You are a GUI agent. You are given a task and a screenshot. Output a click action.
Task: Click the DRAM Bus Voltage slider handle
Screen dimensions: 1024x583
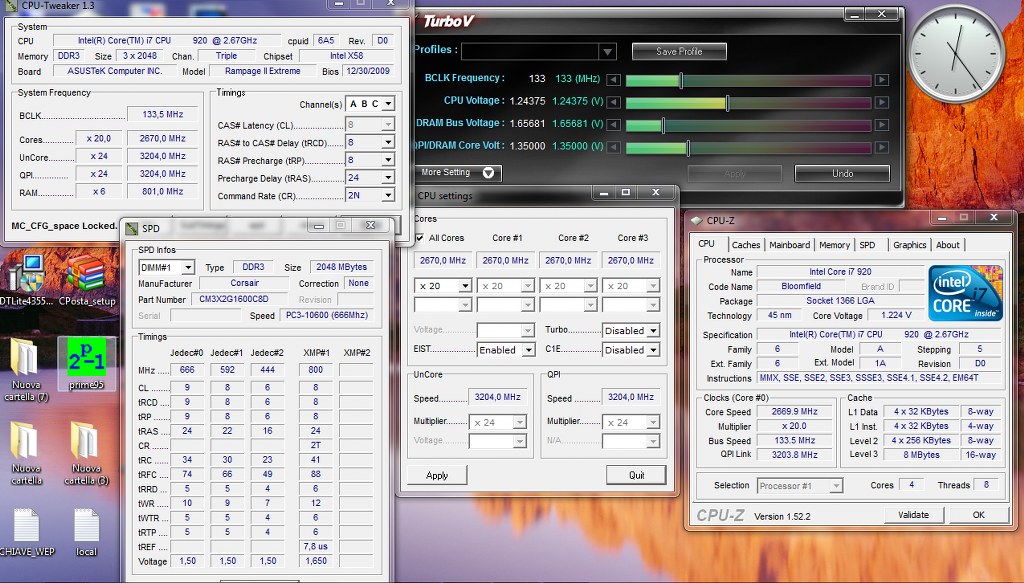(x=663, y=125)
